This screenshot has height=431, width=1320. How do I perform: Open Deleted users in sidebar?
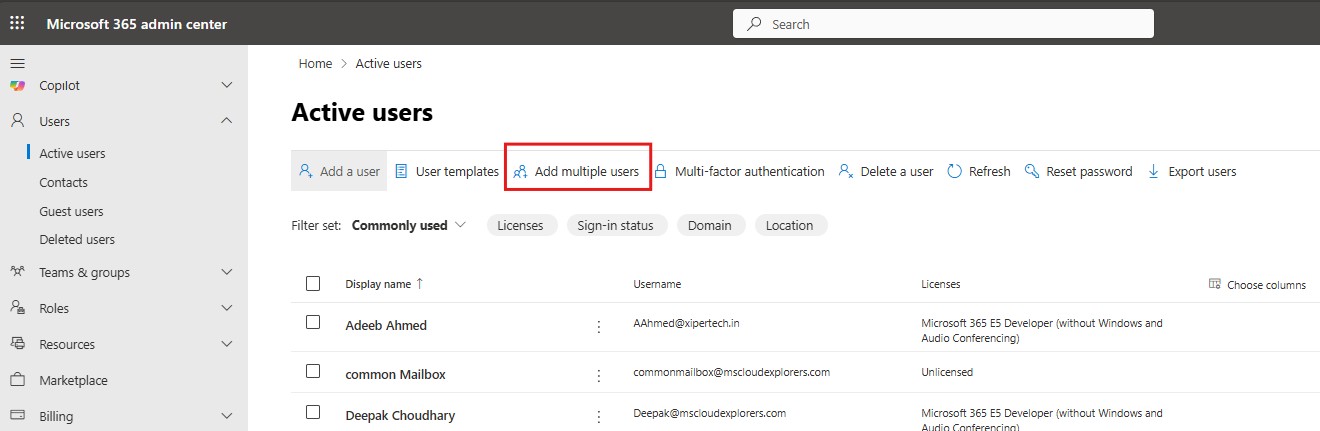point(77,239)
